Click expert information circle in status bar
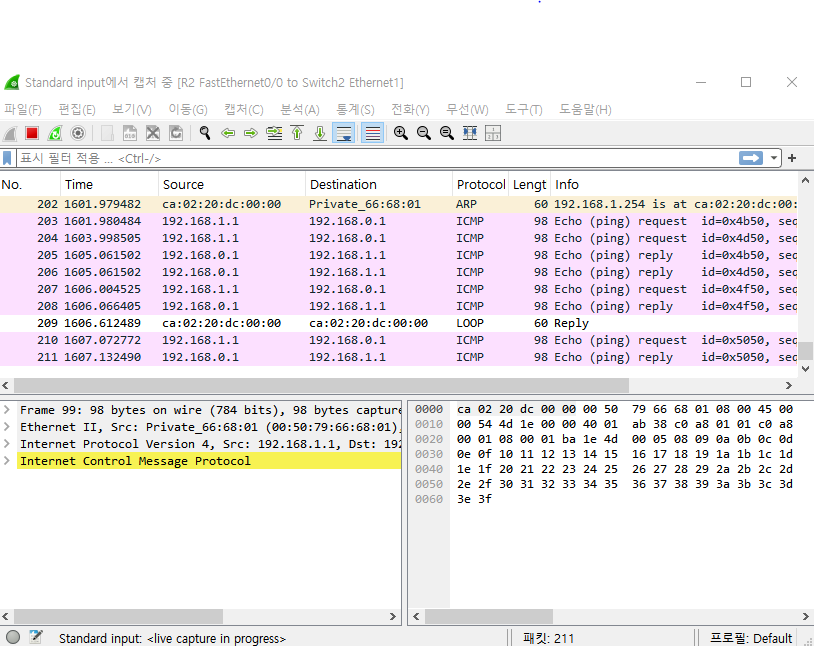Image resolution: width=814 pixels, height=646 pixels. [x=13, y=637]
